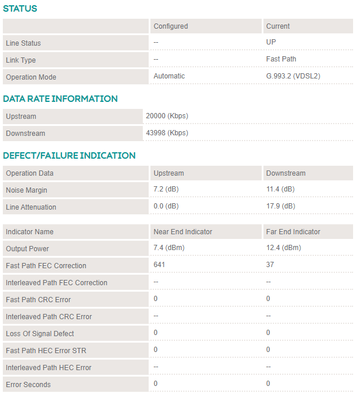Select the Downstream 43998 Kbps value

coord(167,133)
